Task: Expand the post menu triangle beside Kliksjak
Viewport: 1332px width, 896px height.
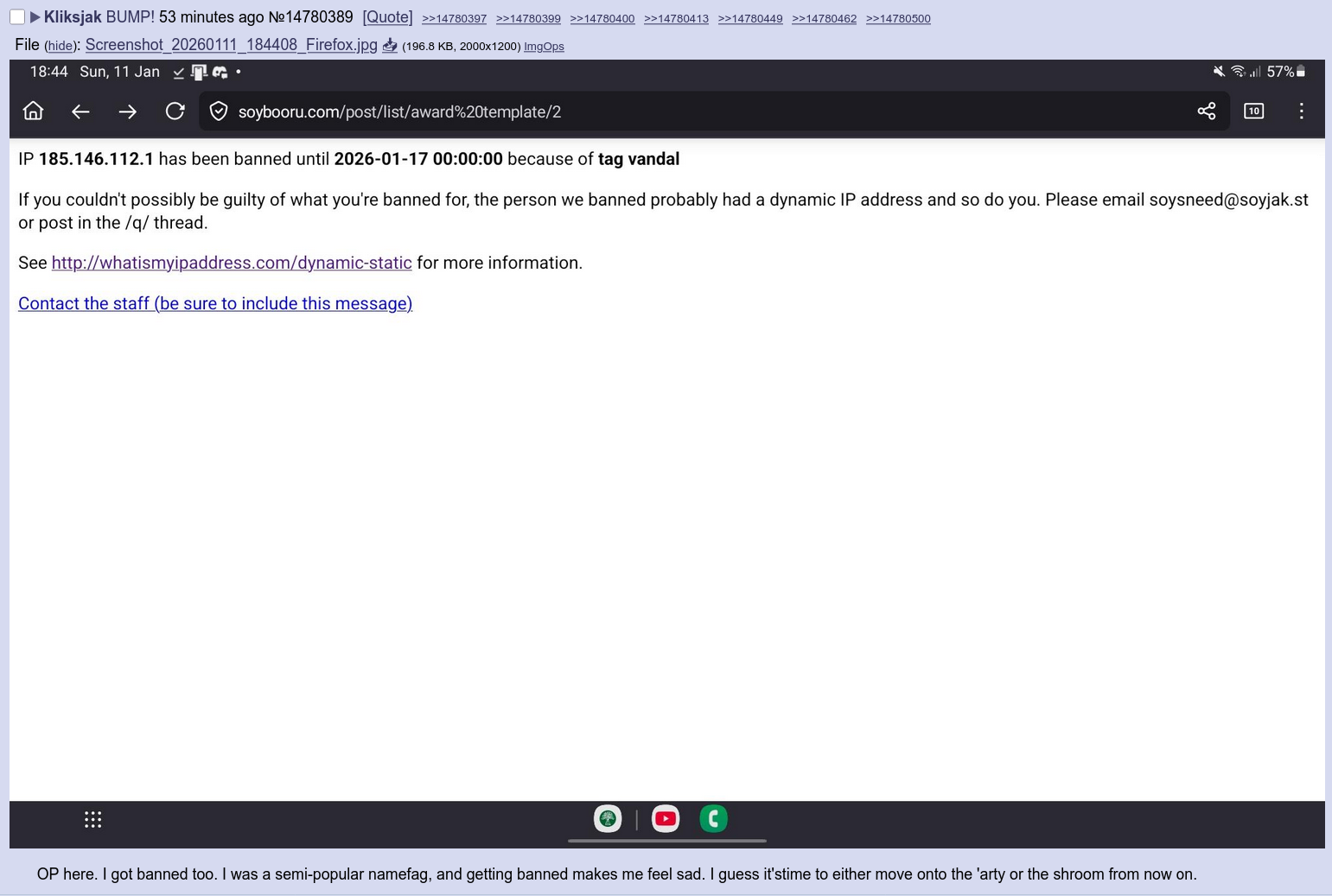Action: pos(35,17)
